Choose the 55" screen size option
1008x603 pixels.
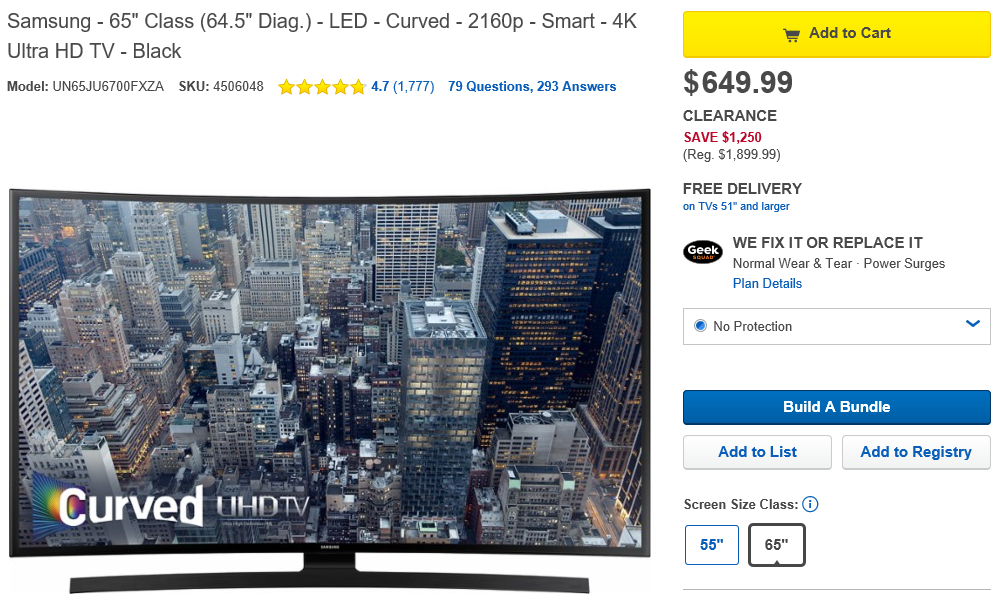(x=712, y=544)
